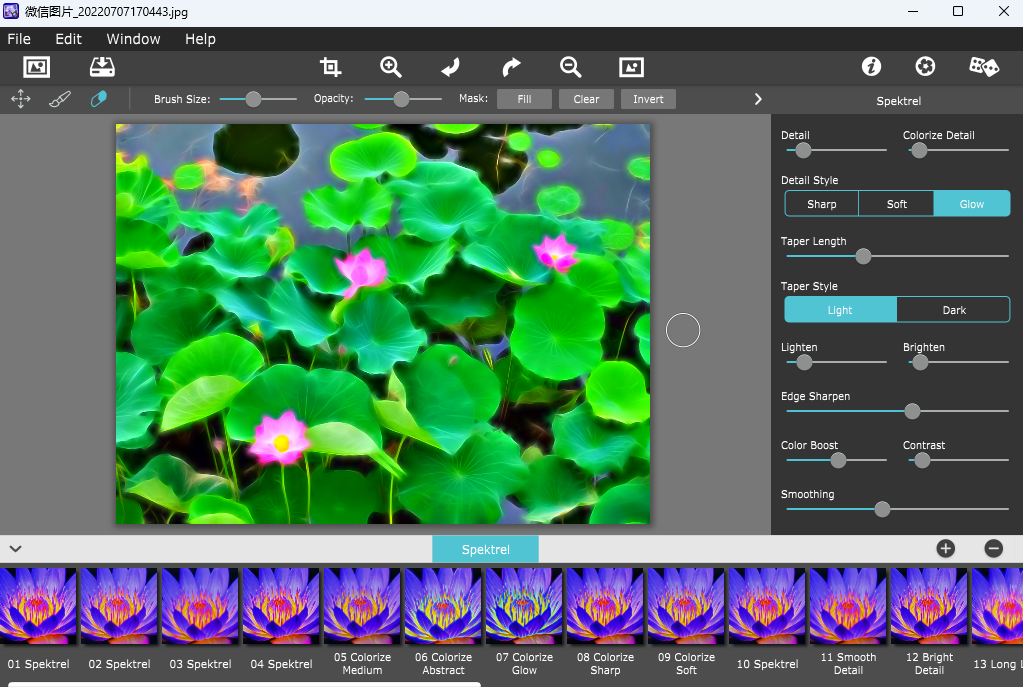This screenshot has width=1023, height=687.
Task: Open the File menu
Action: (x=19, y=39)
